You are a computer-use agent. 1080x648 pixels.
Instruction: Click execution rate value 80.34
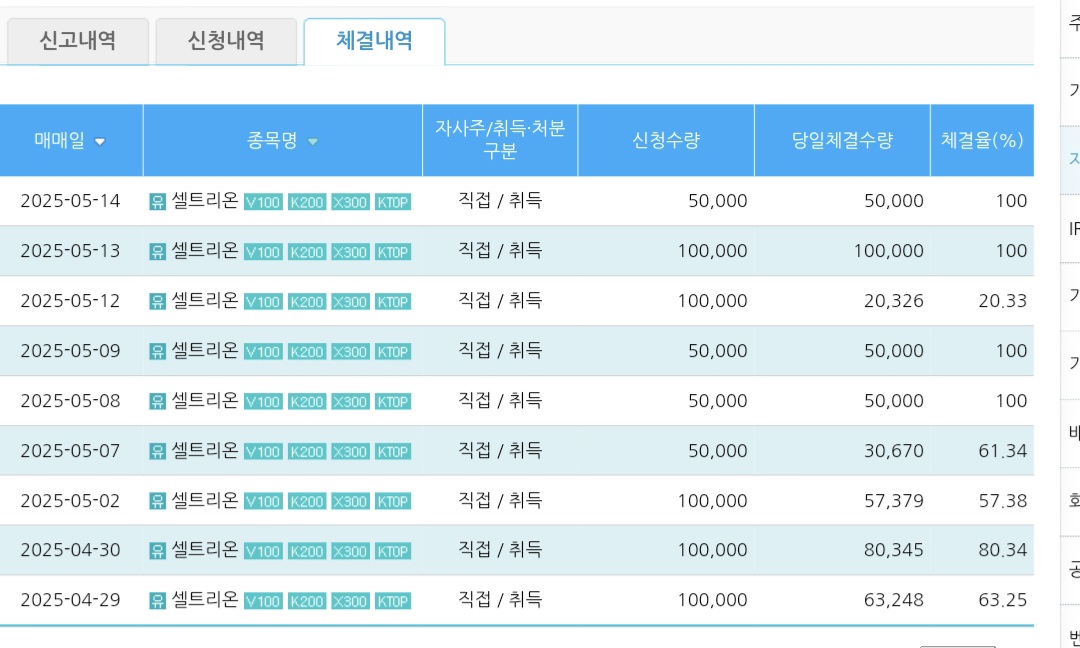coord(1003,550)
